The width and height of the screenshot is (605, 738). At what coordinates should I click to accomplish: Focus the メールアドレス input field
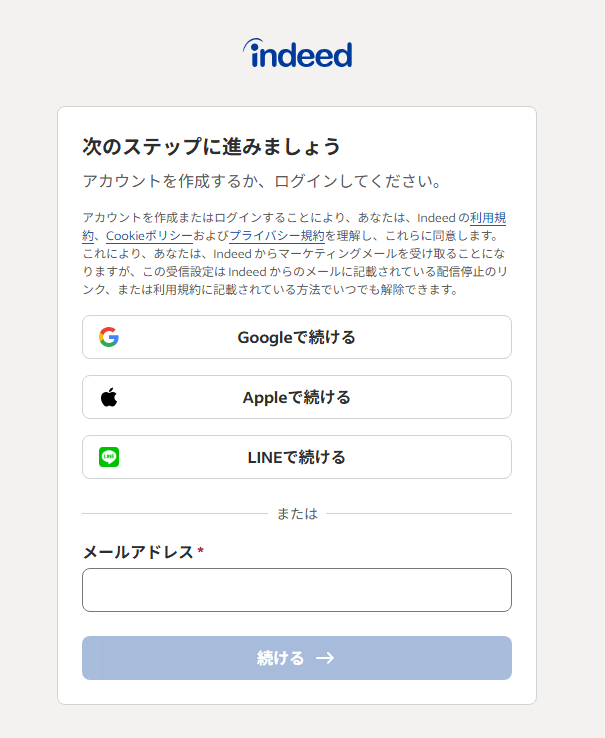297,590
